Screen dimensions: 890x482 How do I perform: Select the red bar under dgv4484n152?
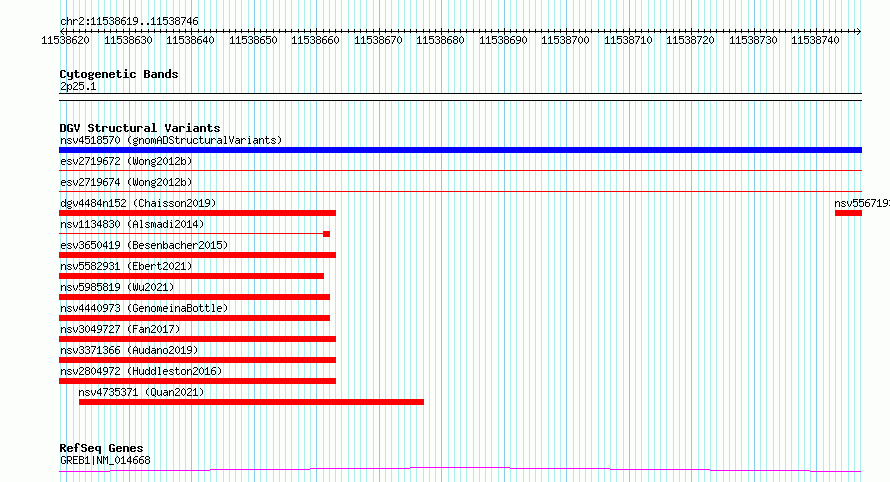[x=198, y=213]
